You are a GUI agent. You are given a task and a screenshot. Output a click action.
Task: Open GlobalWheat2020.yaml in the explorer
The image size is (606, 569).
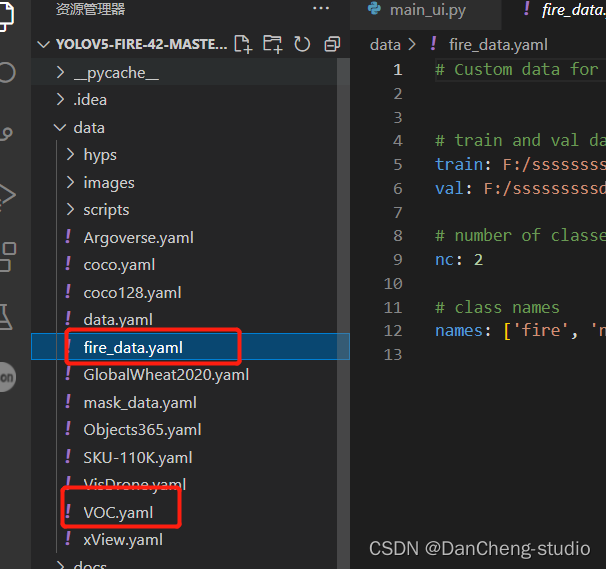coord(166,375)
